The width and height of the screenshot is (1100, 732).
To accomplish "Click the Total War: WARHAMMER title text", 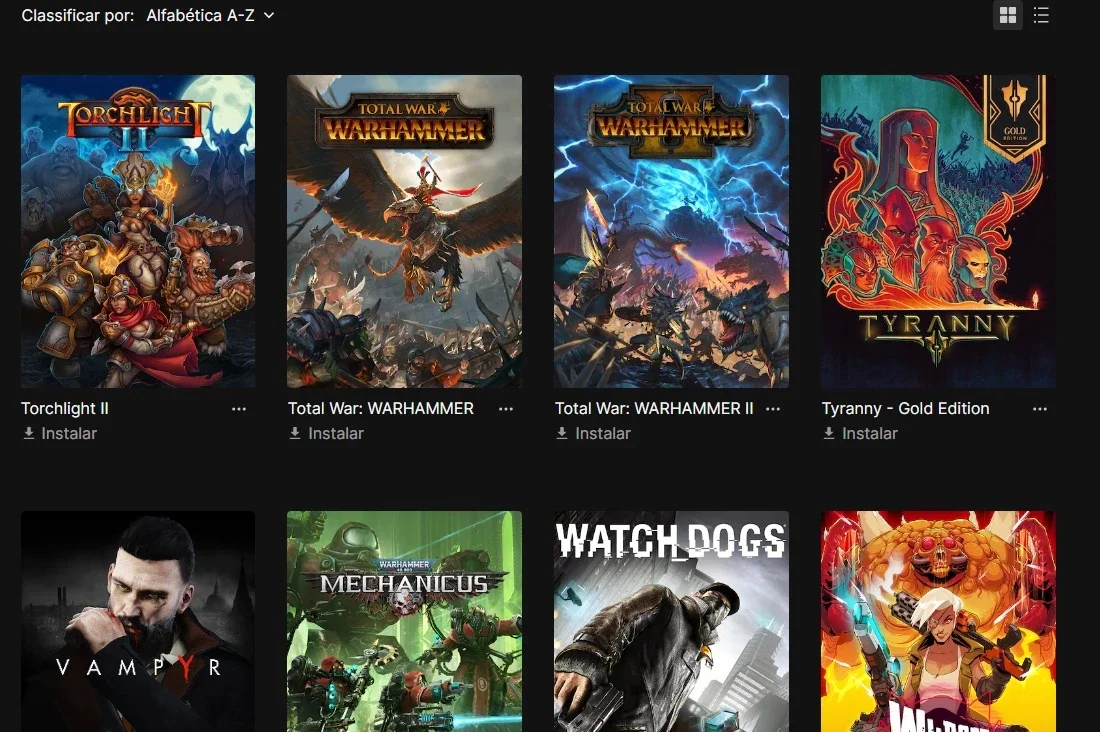I will [x=381, y=408].
